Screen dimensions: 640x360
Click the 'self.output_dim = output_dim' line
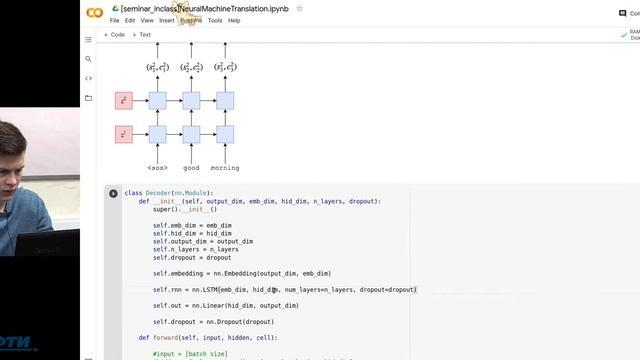(x=203, y=242)
